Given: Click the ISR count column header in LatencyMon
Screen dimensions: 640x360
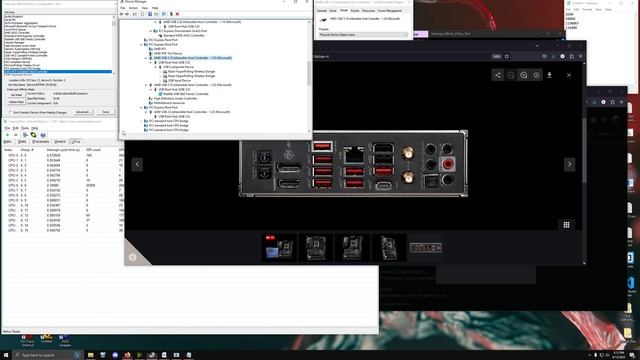Looking at the screenshot, I should tap(93, 150).
